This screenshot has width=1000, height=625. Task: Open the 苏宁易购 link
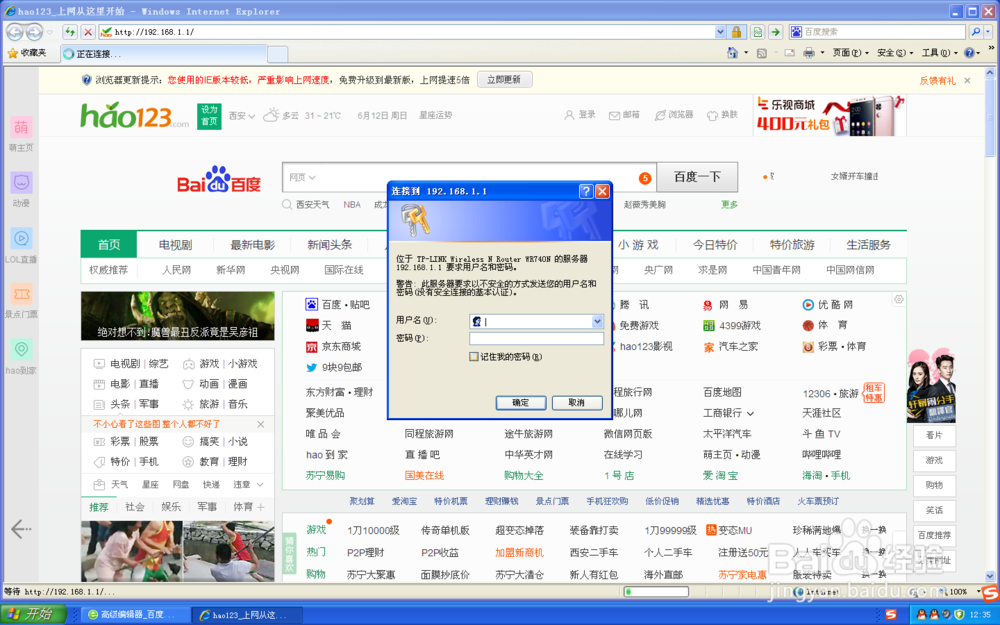pos(325,476)
